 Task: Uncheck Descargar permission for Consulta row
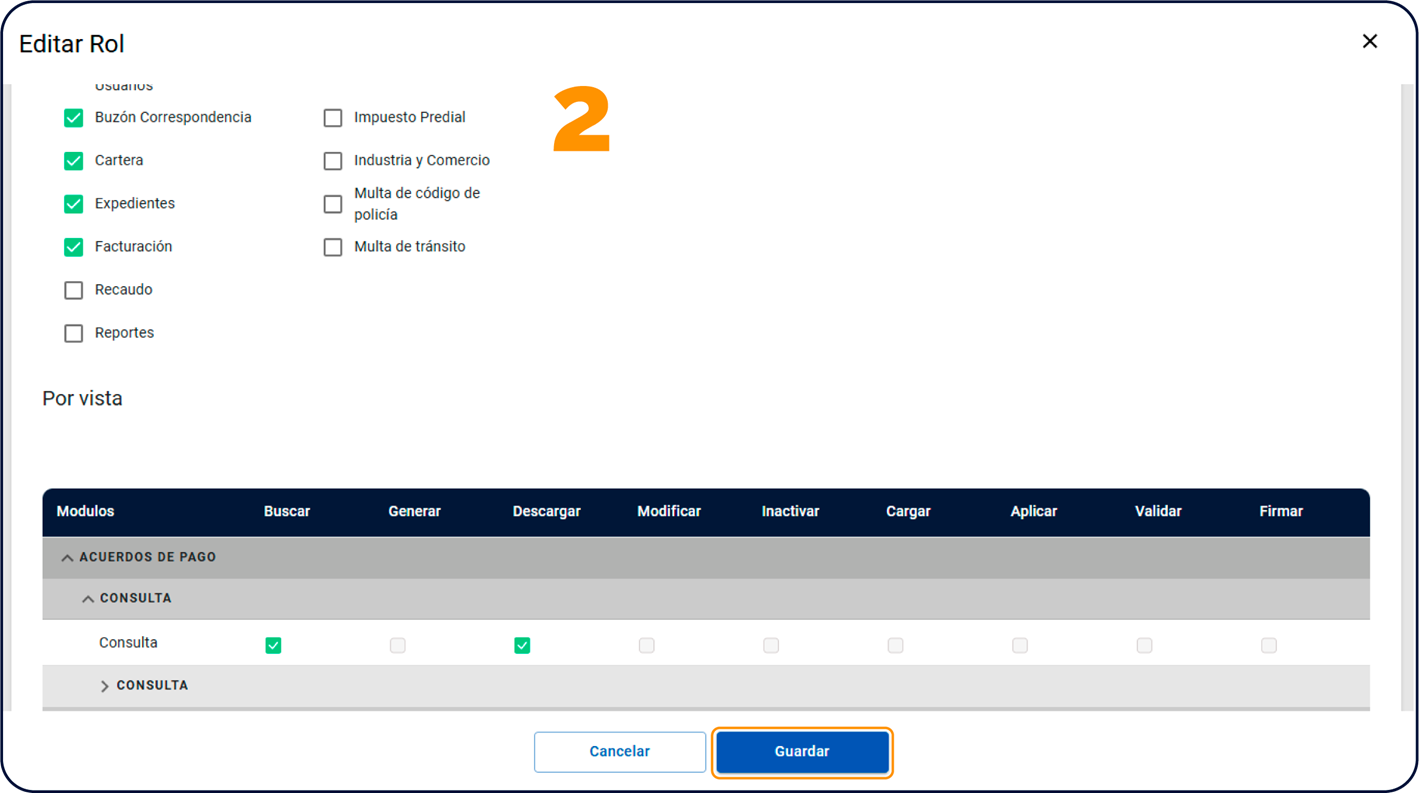(x=522, y=646)
